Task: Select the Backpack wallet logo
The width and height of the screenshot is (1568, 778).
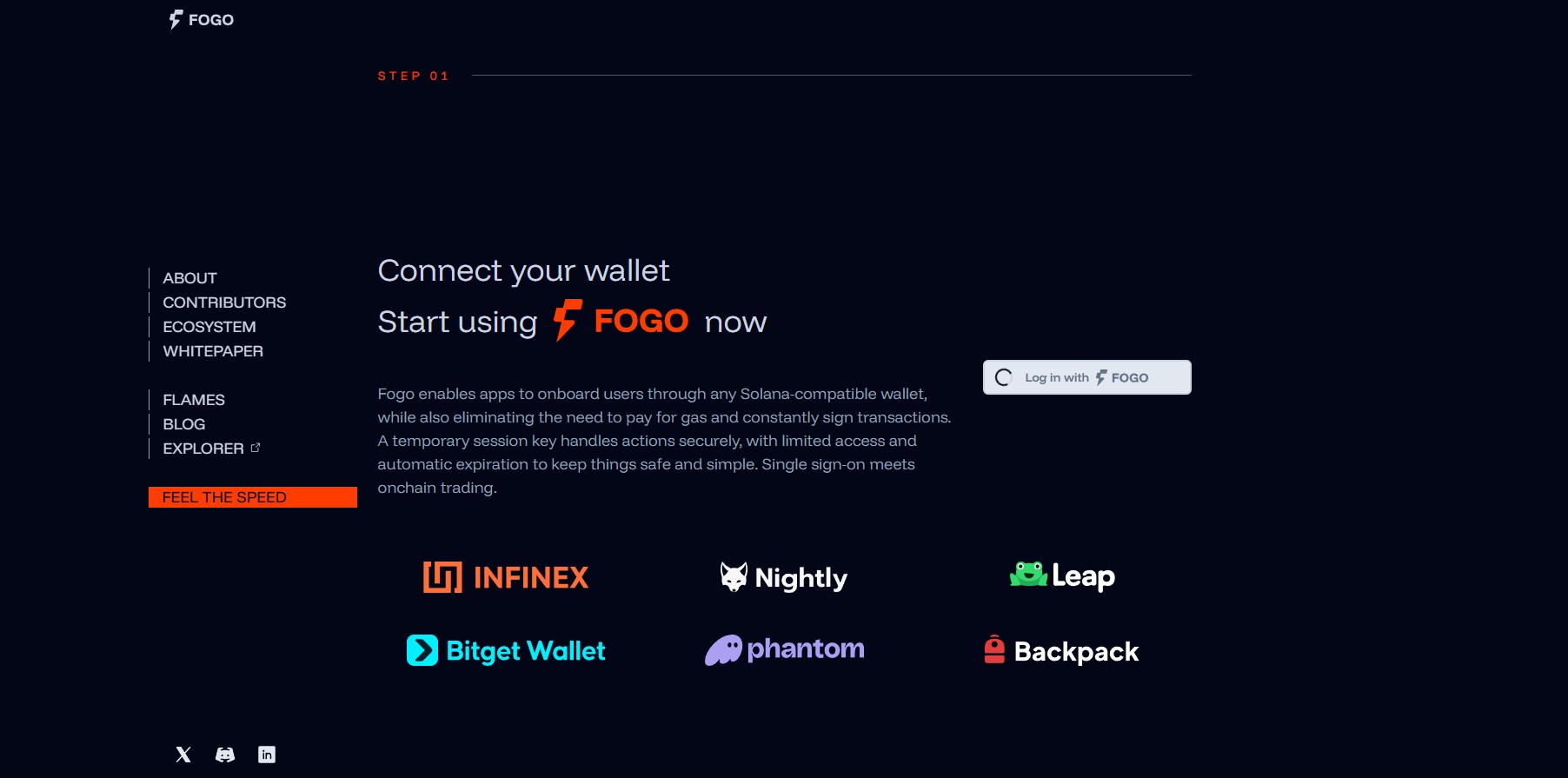Action: click(1061, 650)
